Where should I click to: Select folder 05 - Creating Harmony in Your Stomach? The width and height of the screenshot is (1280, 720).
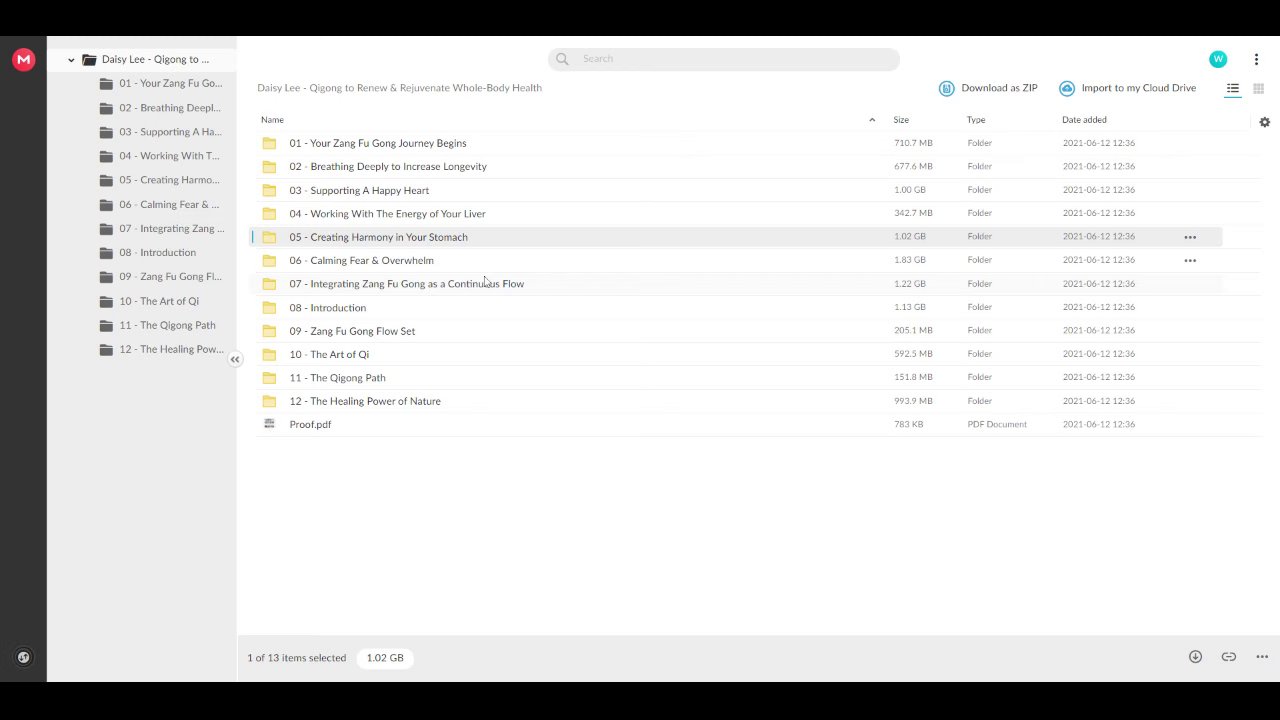pos(736,237)
